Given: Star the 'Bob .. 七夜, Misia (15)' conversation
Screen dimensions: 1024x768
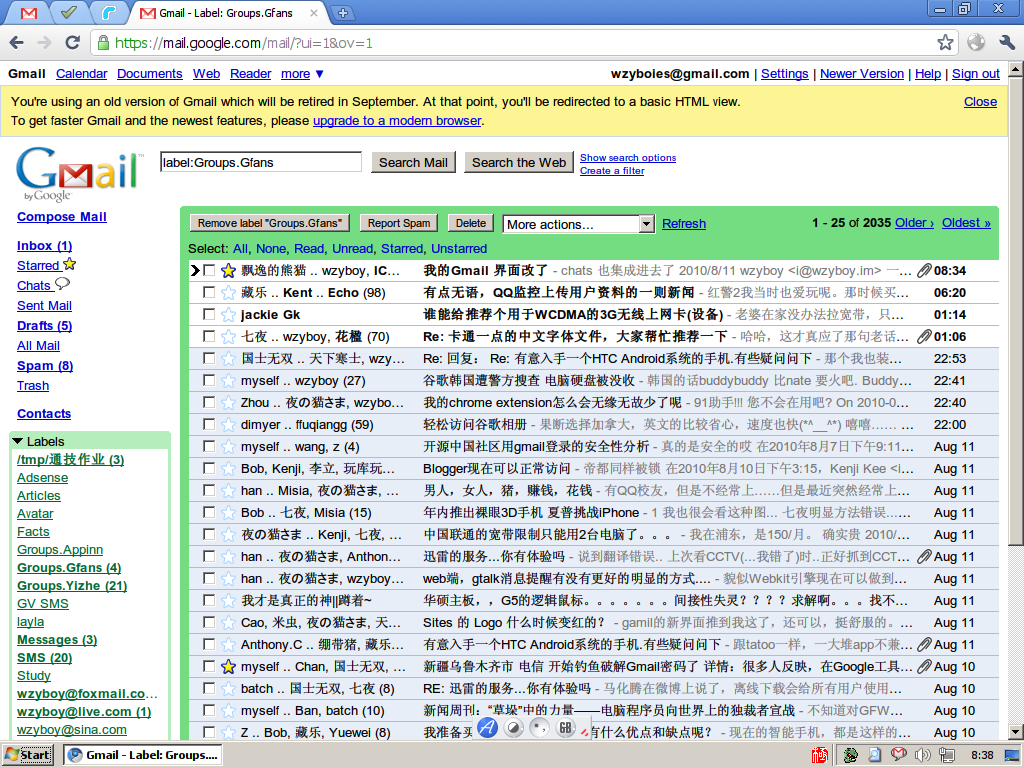Looking at the screenshot, I should tap(228, 513).
